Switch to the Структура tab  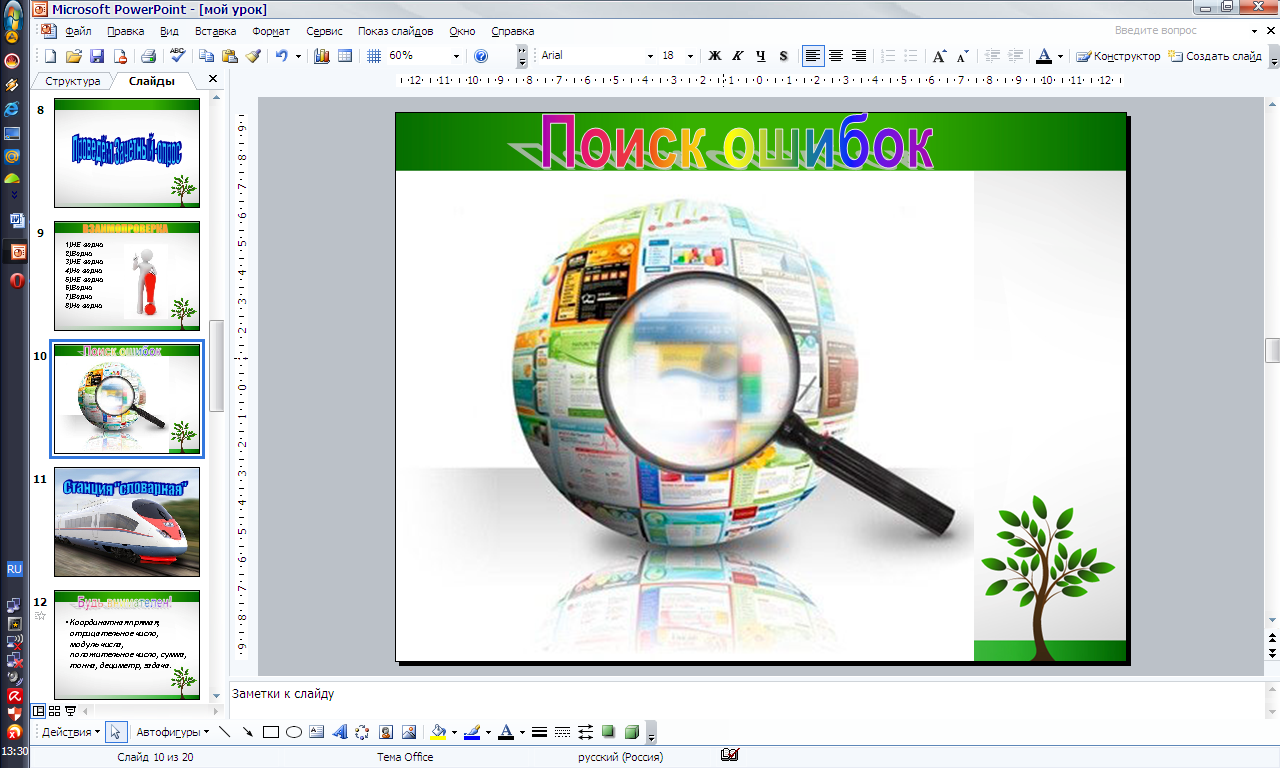coord(73,81)
